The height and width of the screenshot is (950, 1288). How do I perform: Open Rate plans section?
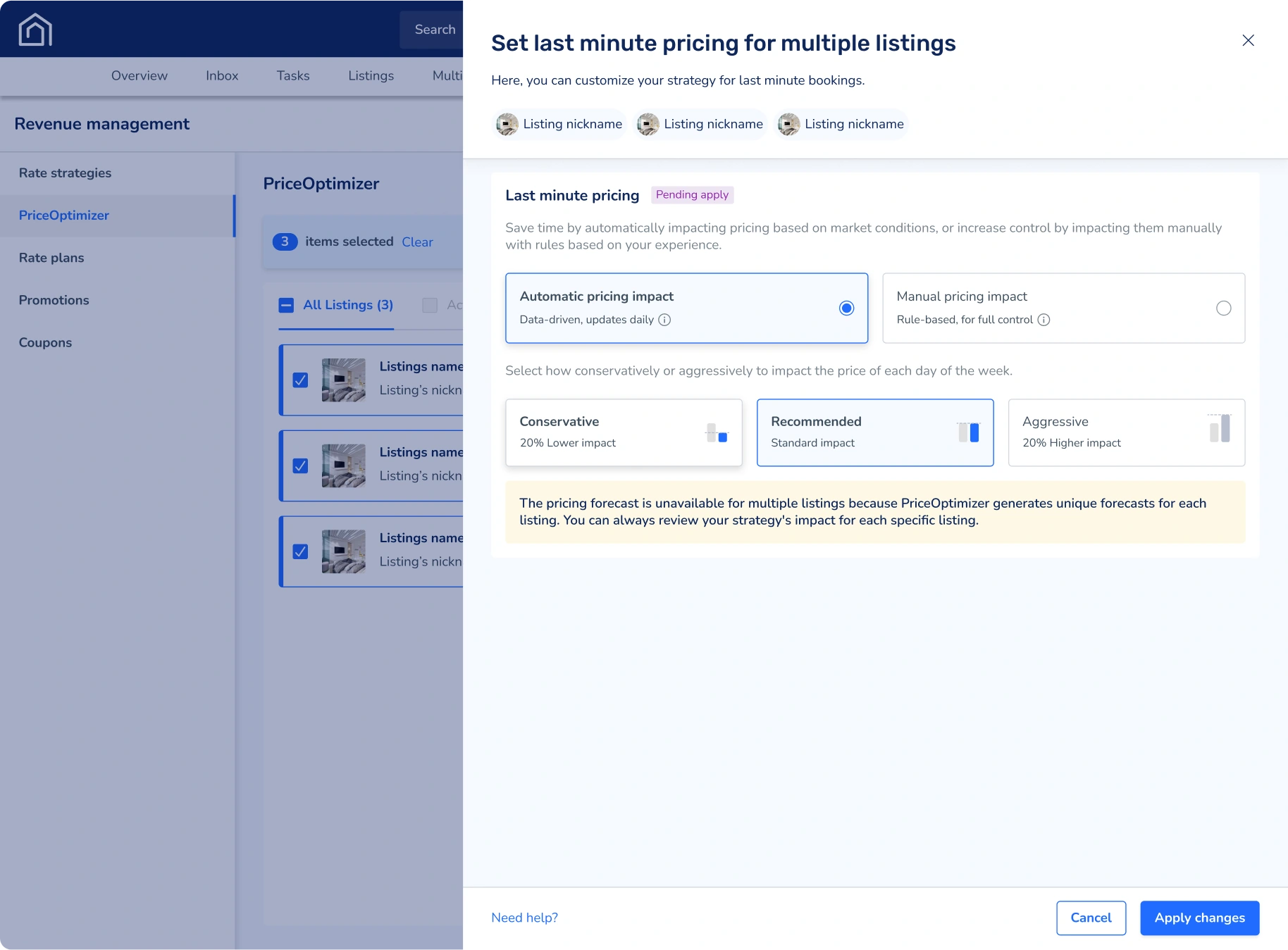coord(117,258)
